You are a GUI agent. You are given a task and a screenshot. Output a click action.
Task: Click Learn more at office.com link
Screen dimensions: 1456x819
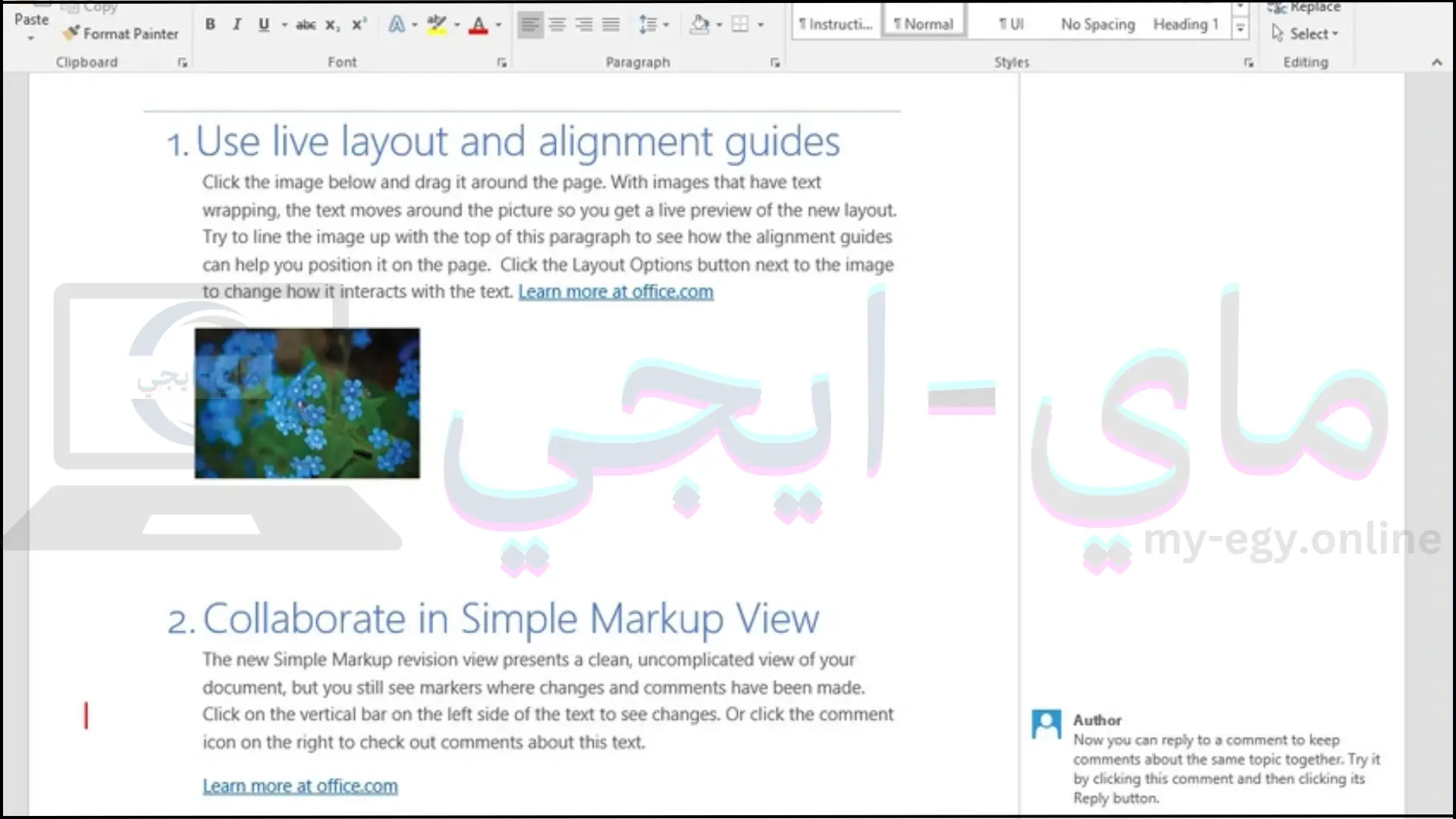615,291
